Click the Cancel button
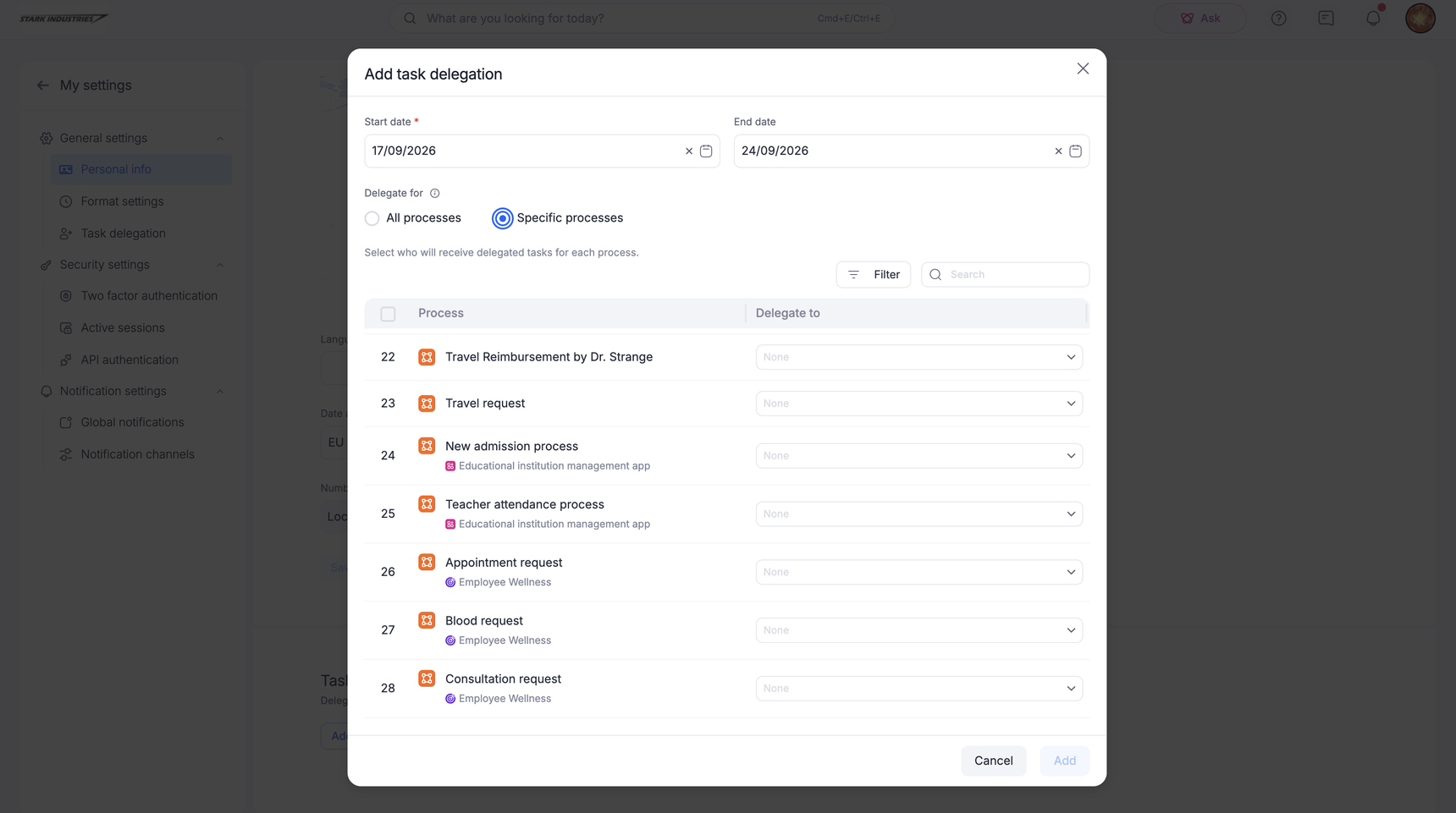Screen dimensions: 1456x813 click(x=993, y=761)
